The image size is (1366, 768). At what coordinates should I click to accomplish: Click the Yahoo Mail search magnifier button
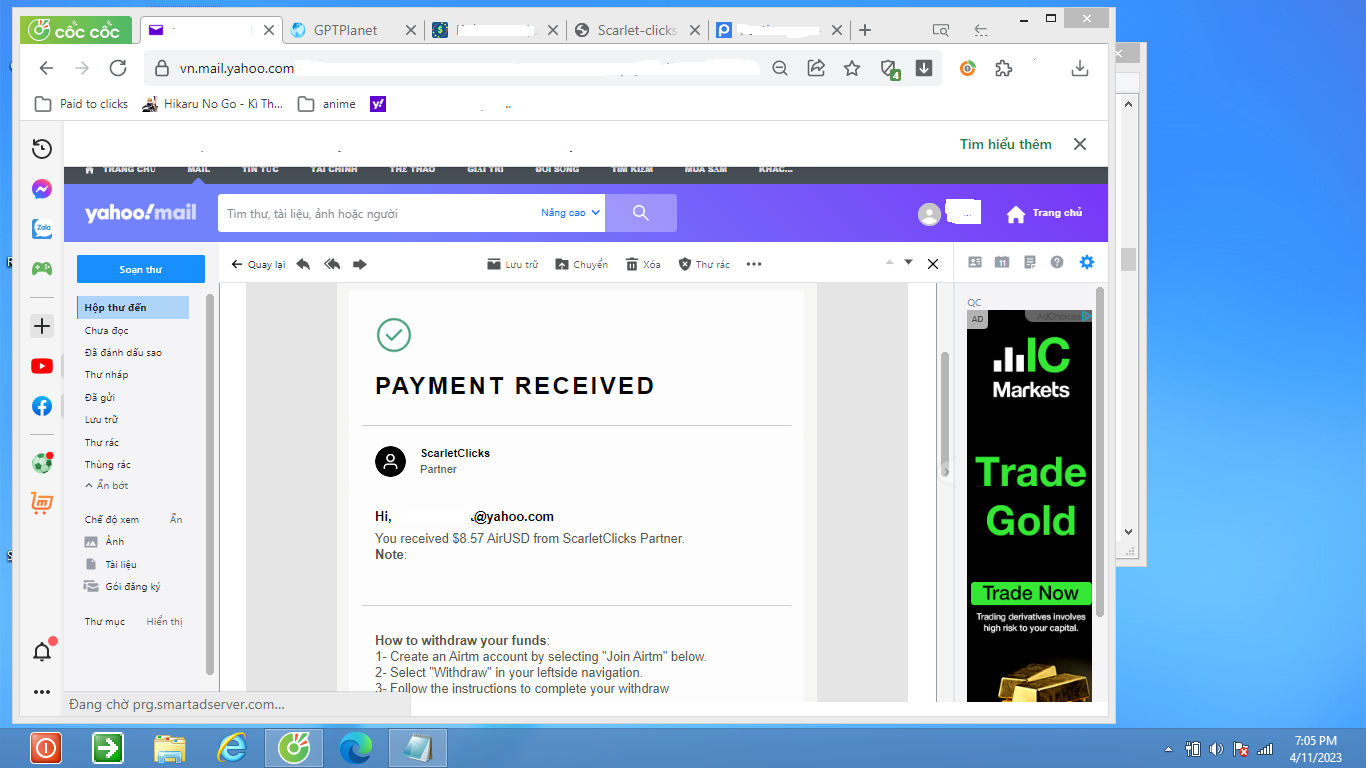(641, 213)
